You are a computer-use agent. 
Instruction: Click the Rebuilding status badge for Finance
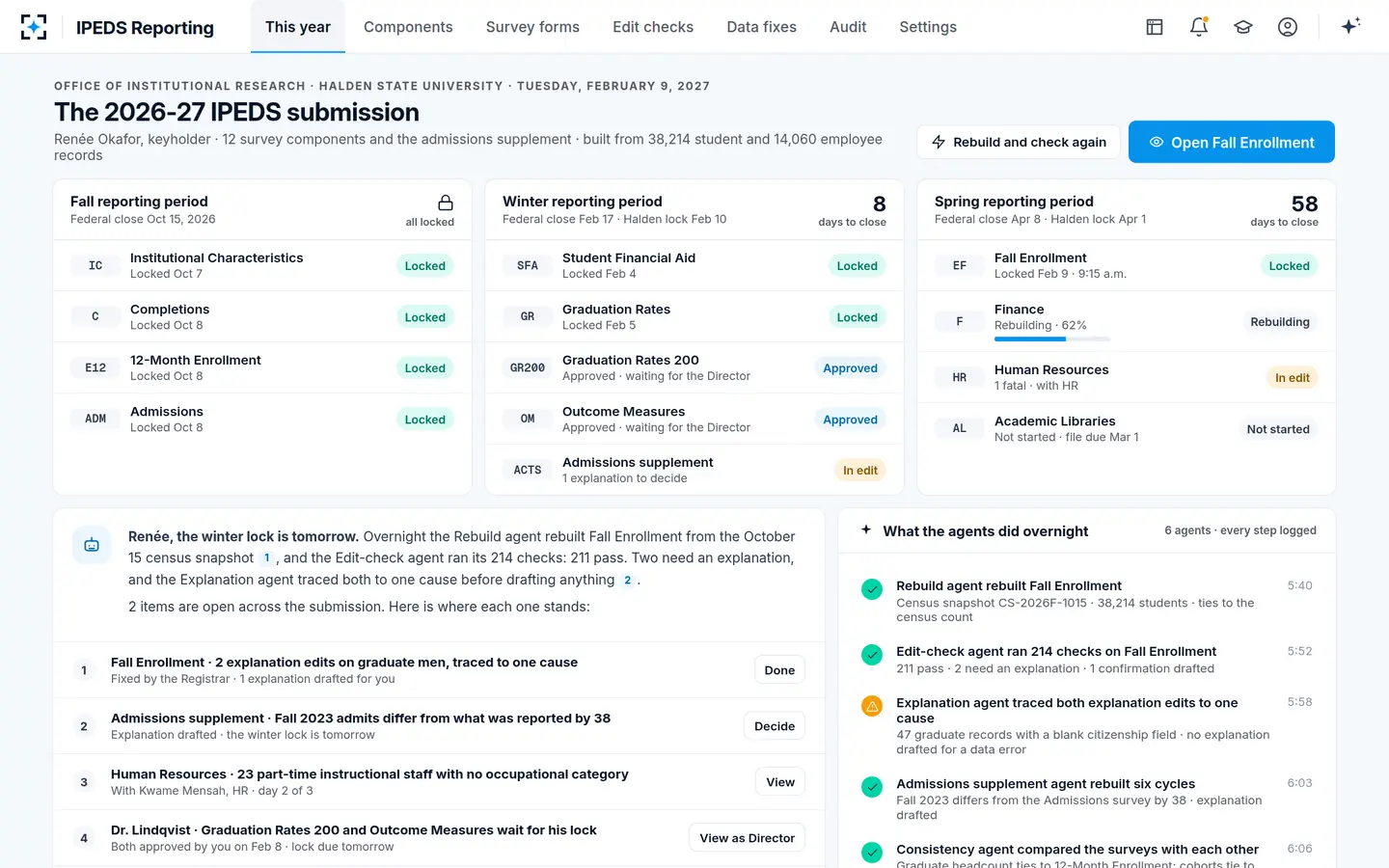pos(1280,322)
